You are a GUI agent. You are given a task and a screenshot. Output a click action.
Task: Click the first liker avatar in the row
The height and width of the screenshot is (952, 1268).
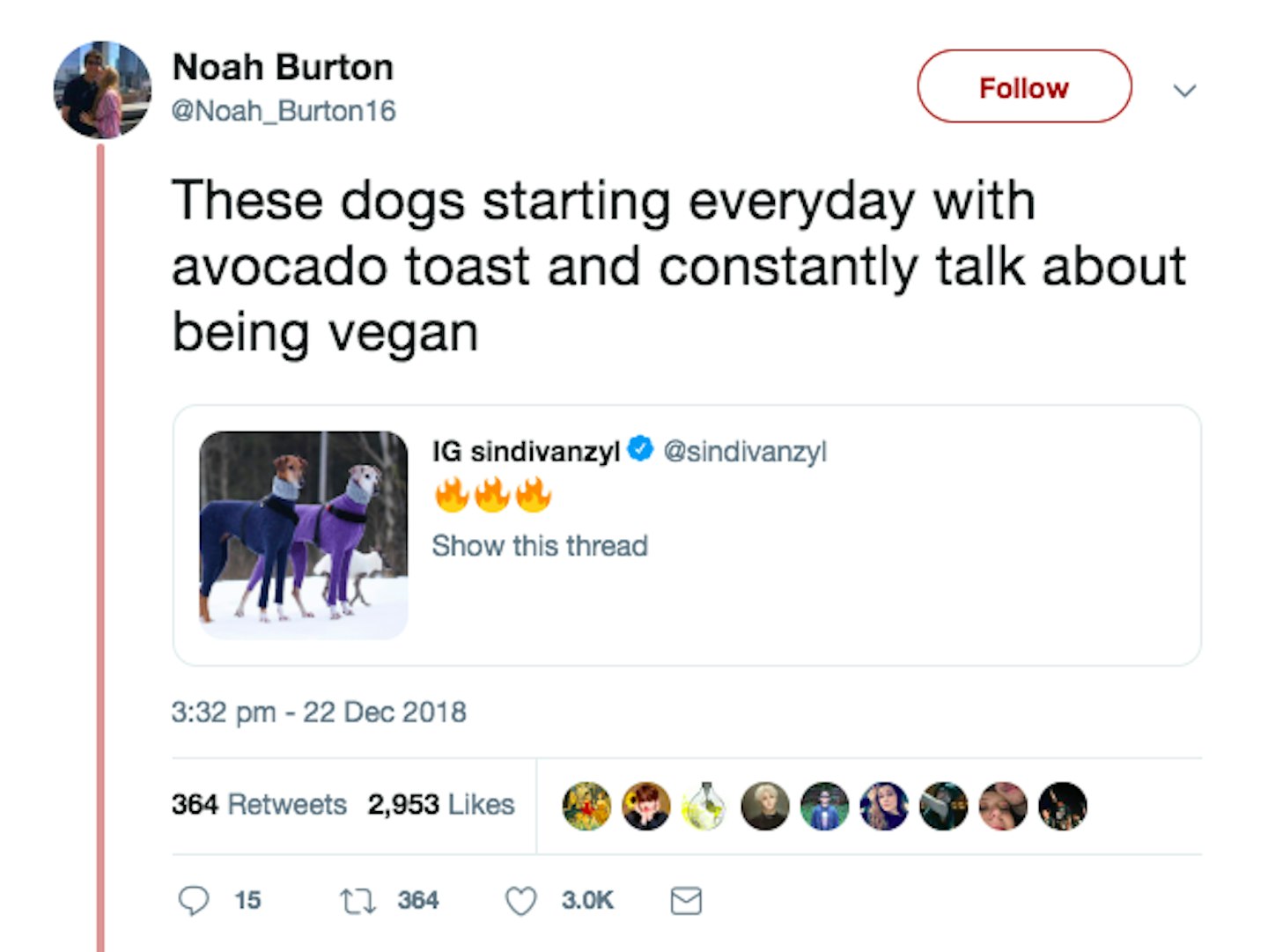pyautogui.click(x=586, y=806)
